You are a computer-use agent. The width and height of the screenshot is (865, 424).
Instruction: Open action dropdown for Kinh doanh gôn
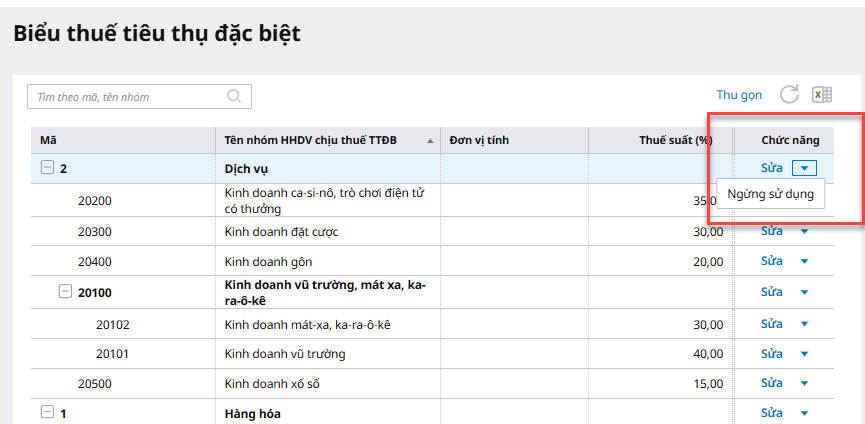point(804,262)
